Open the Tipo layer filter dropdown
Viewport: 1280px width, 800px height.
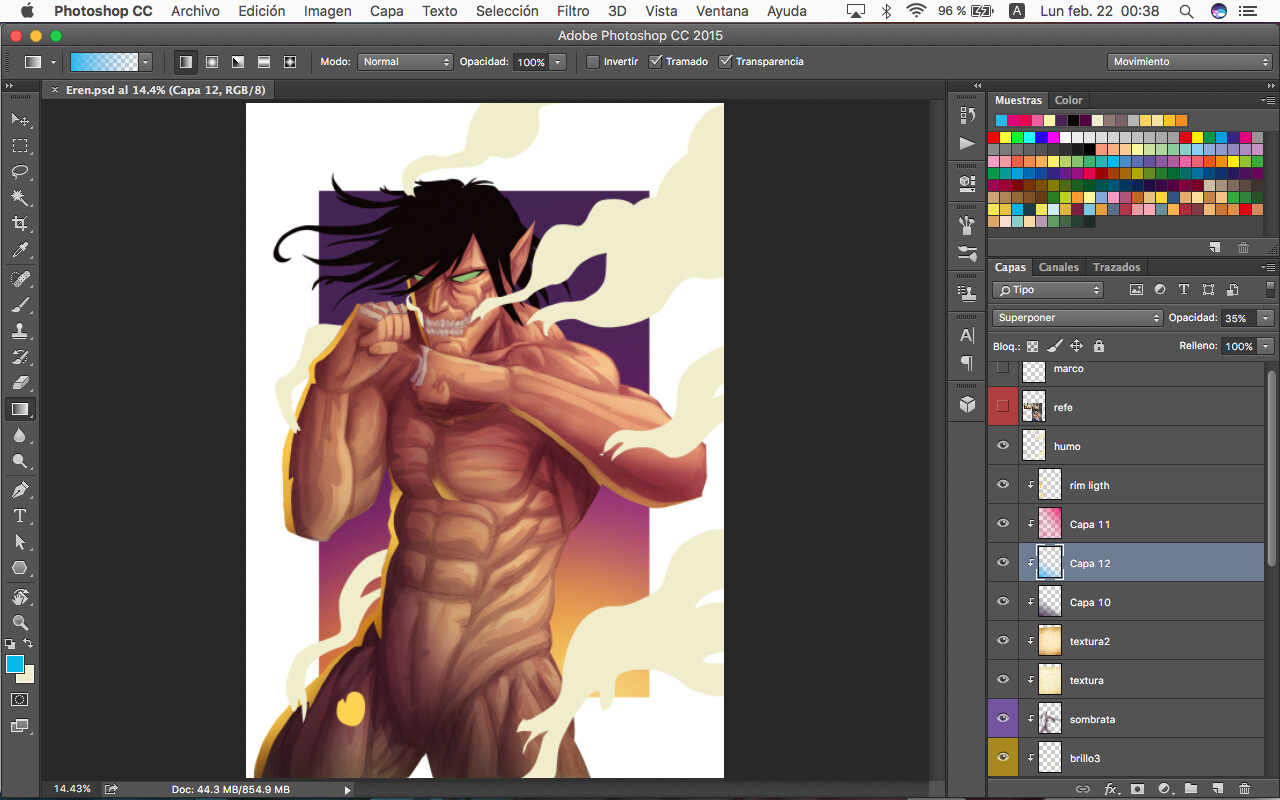(1047, 290)
